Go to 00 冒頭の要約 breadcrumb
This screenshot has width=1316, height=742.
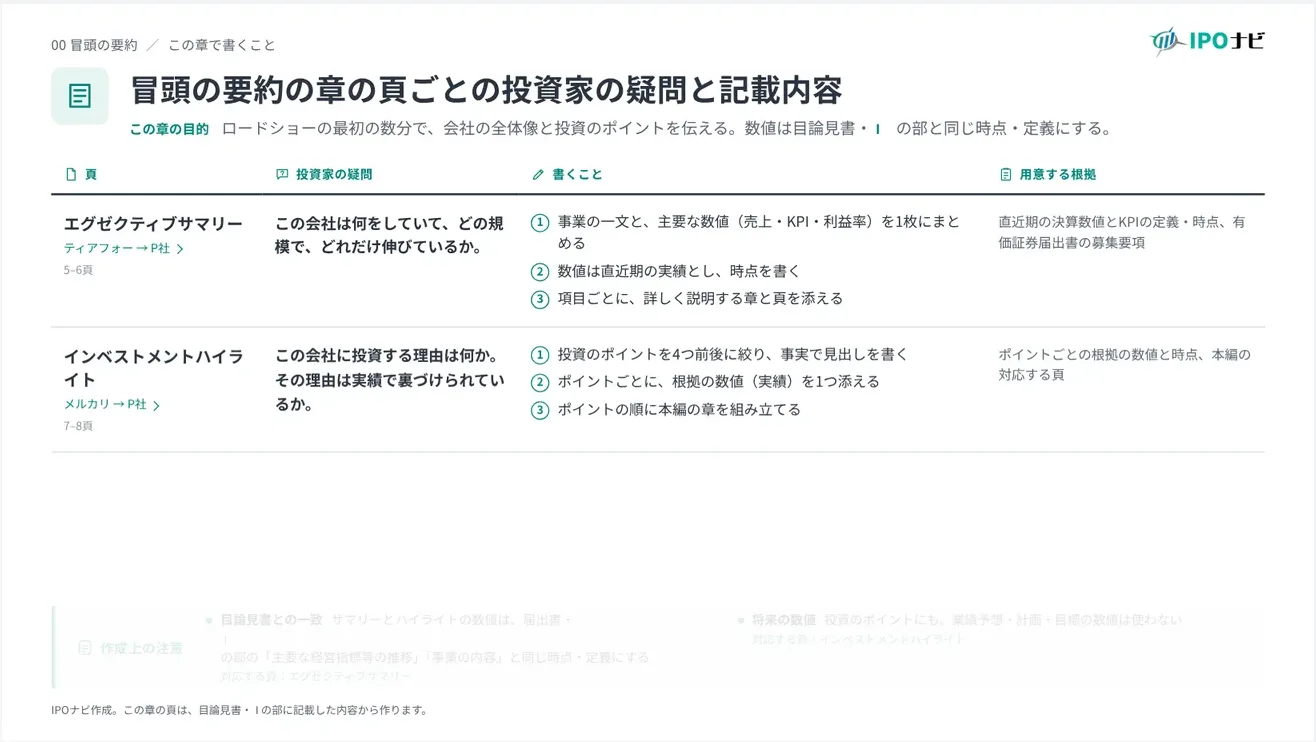(x=94, y=45)
